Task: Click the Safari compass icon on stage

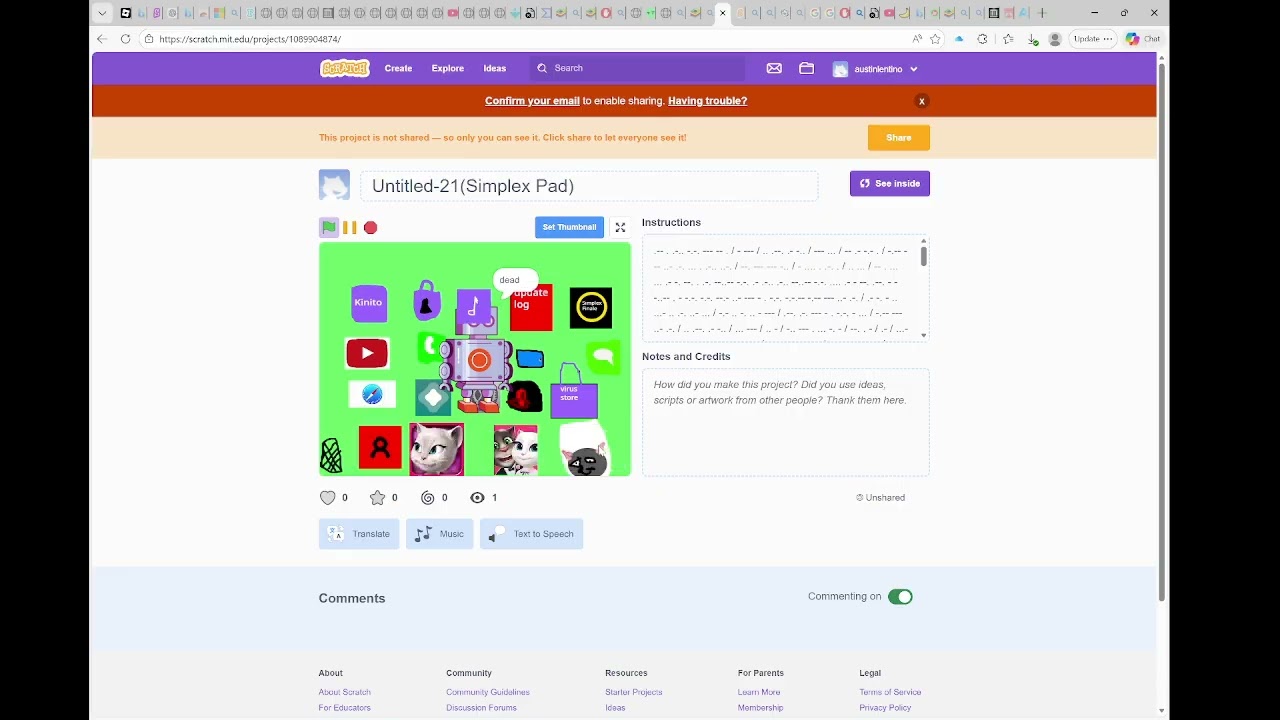Action: pos(372,395)
